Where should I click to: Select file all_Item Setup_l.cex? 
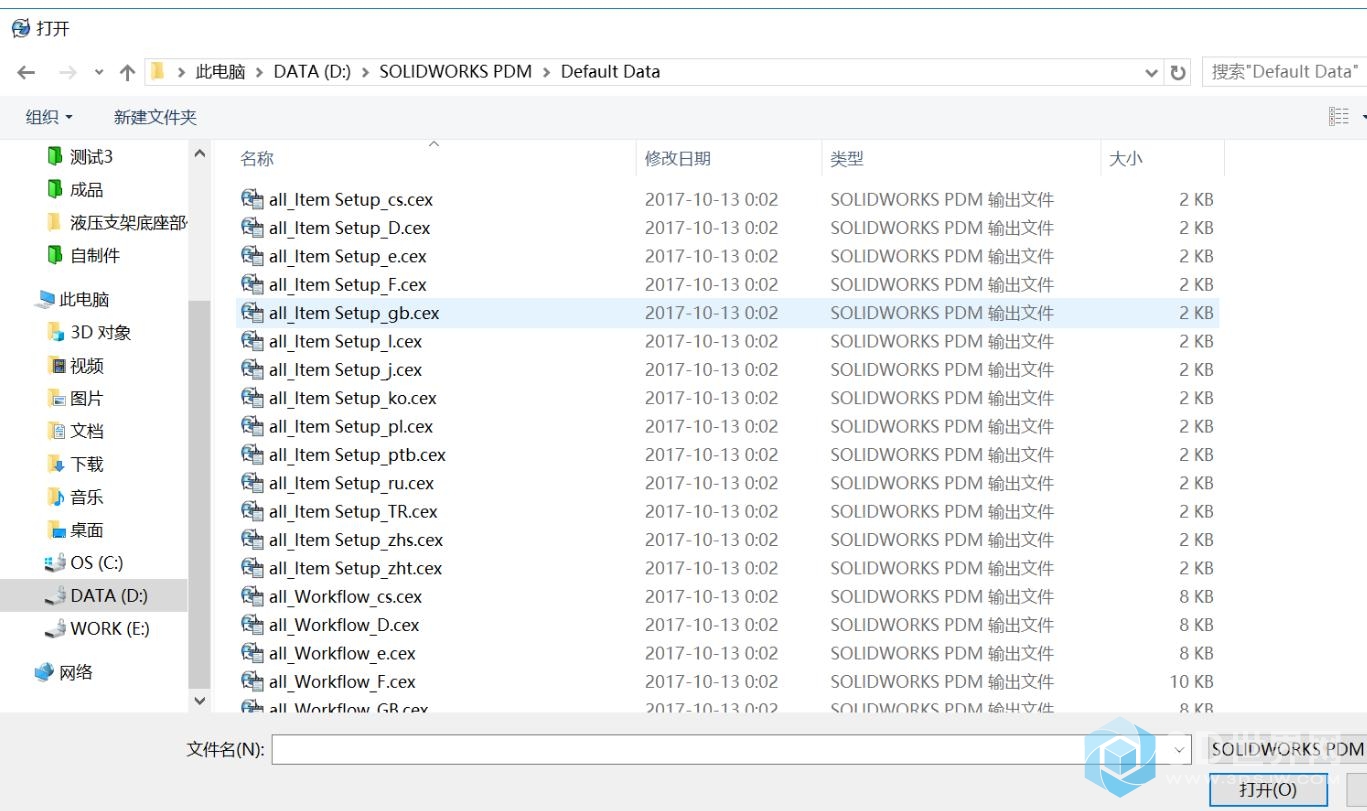[x=345, y=341]
